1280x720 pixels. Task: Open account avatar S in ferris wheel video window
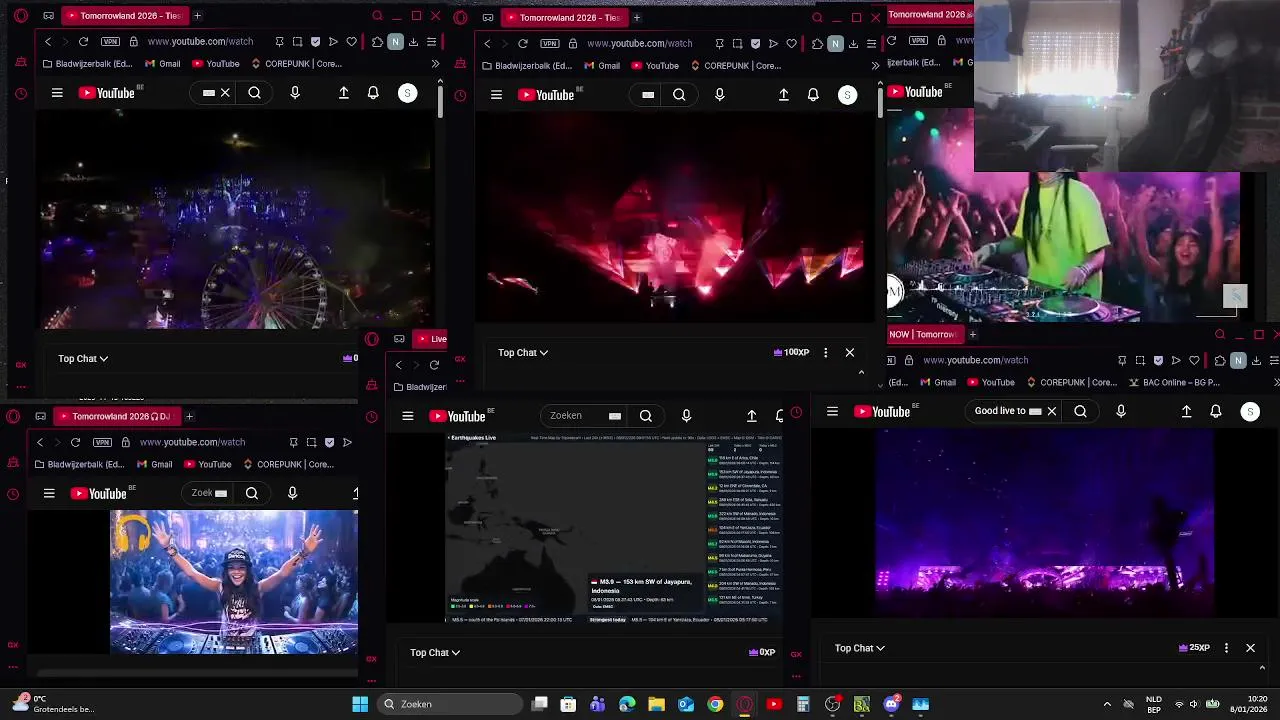point(407,93)
